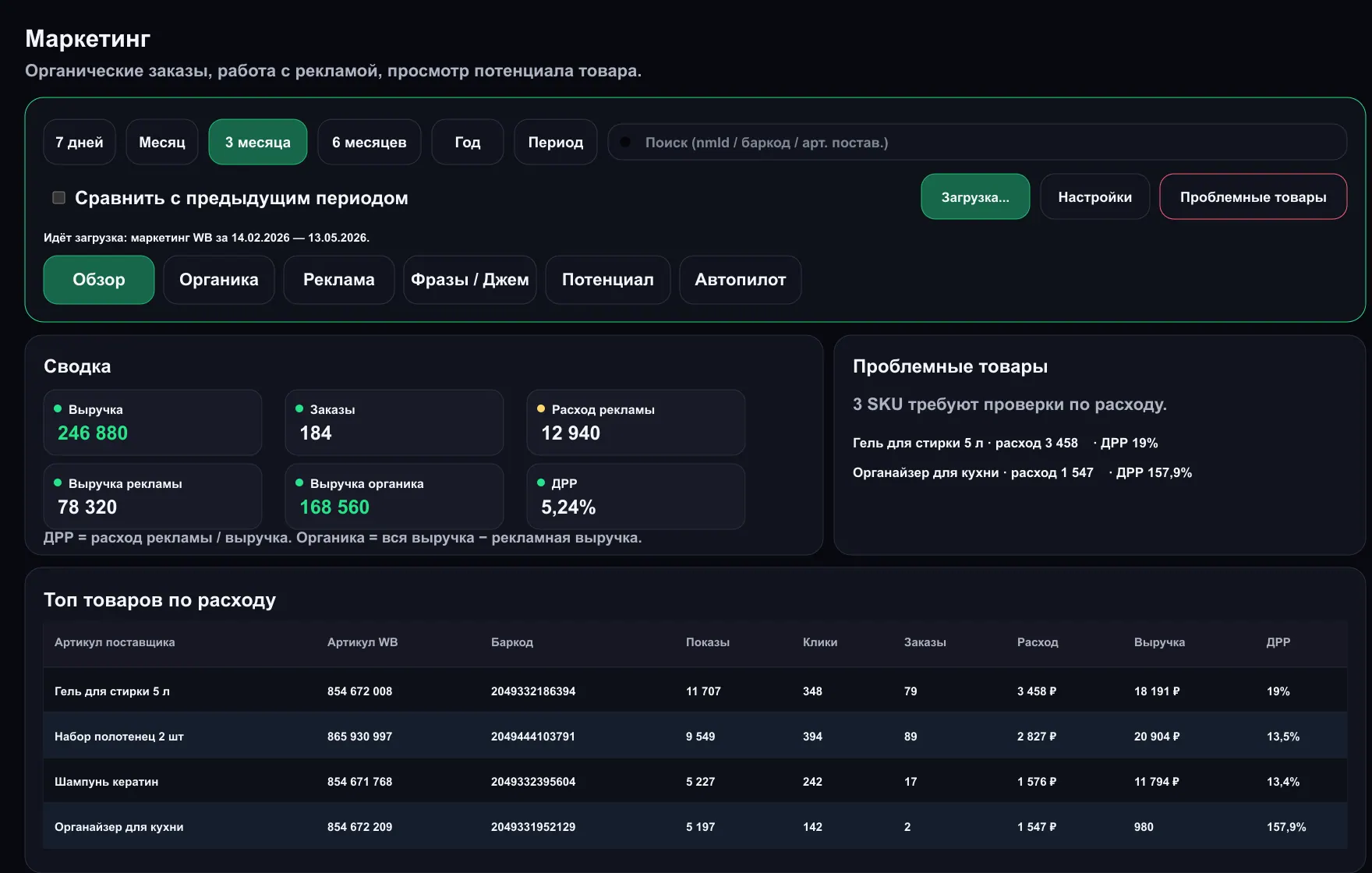
Task: Click barcode 2049332395604
Action: click(533, 782)
